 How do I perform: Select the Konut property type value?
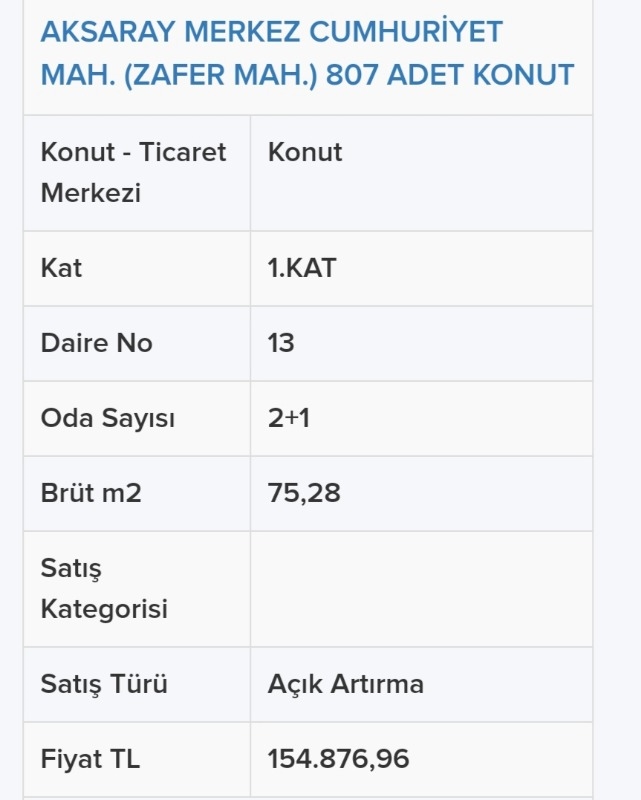305,152
